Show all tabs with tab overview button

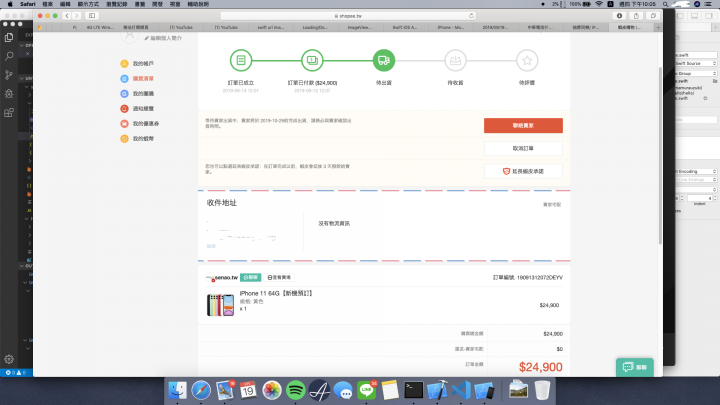[653, 16]
